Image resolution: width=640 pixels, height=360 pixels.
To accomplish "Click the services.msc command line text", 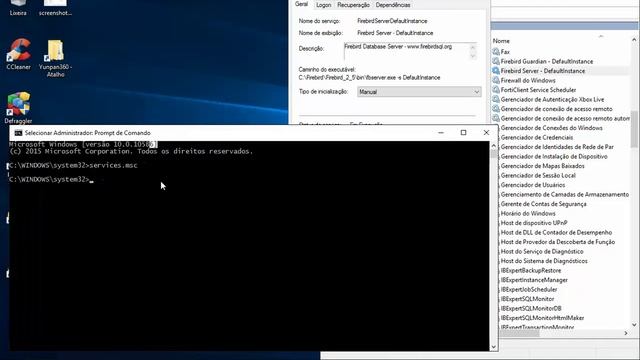I will click(113, 165).
